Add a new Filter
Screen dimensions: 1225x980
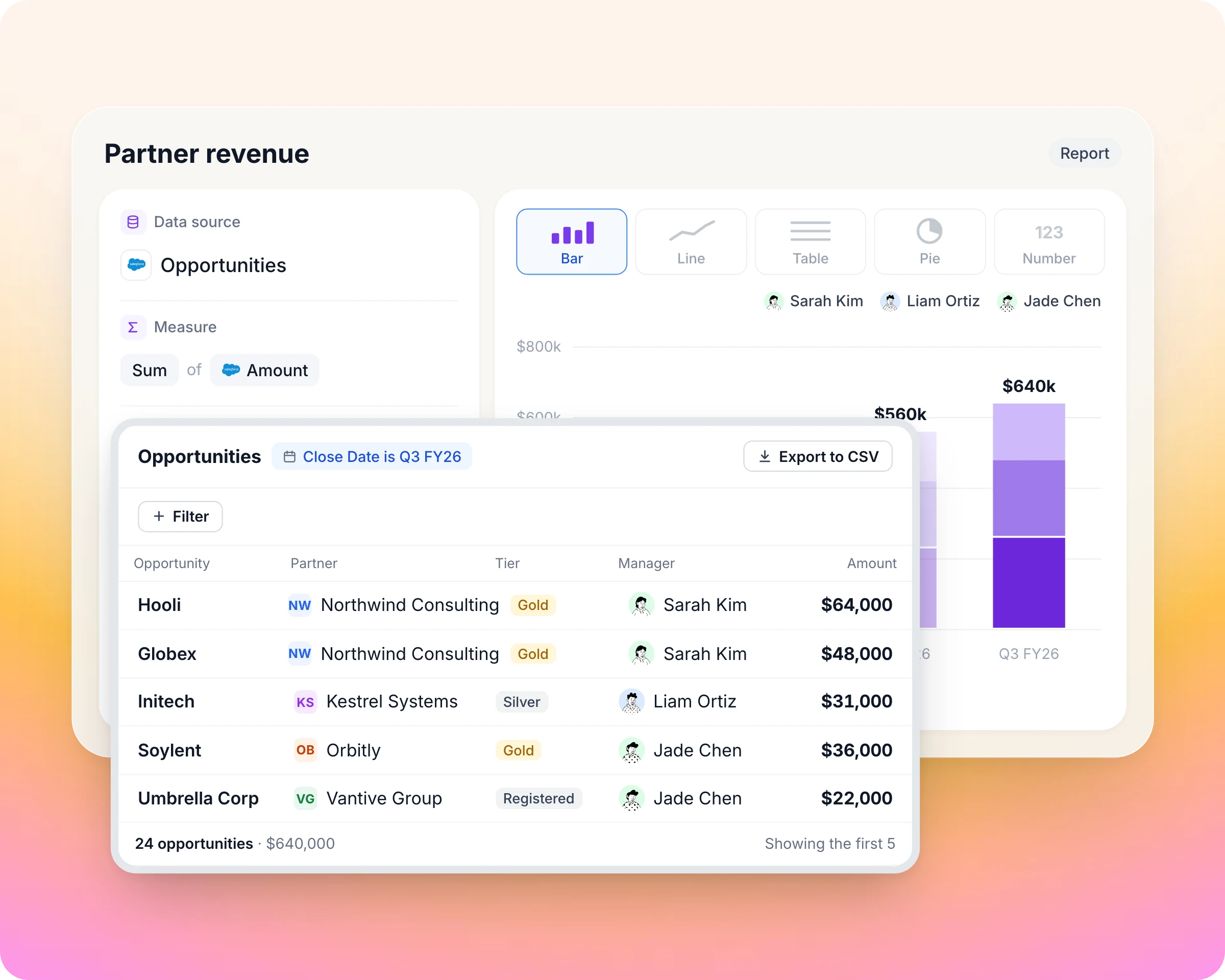[x=180, y=517]
